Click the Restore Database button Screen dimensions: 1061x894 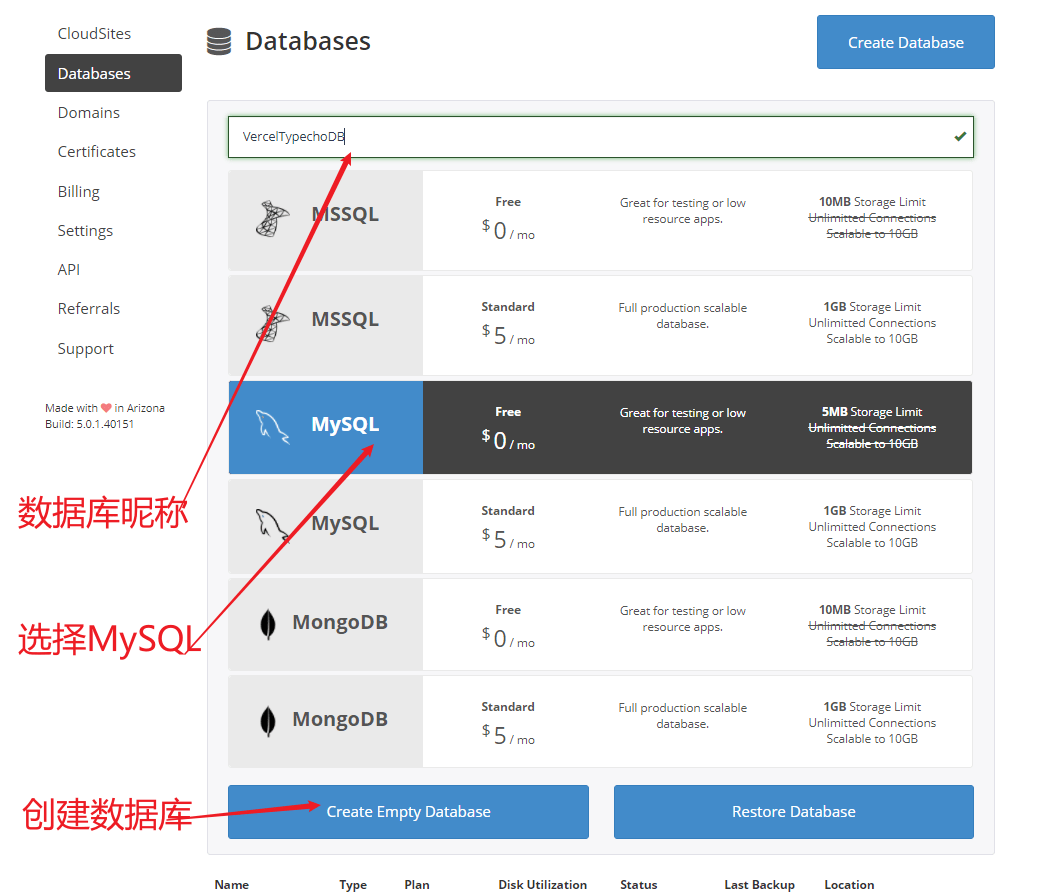point(793,812)
